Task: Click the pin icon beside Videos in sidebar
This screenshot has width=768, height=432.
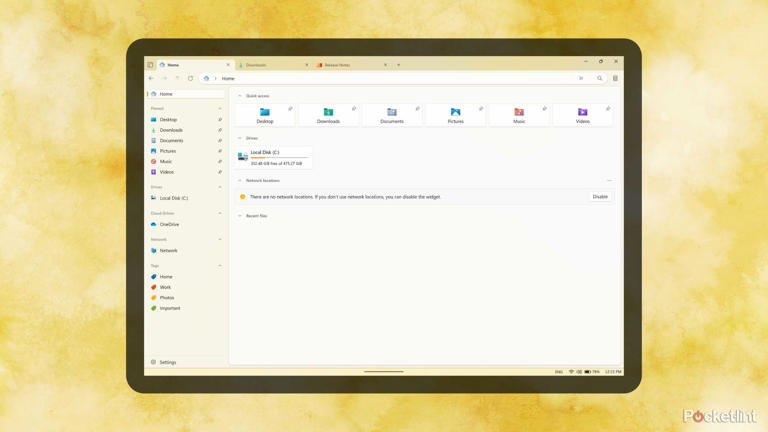Action: tap(220, 172)
